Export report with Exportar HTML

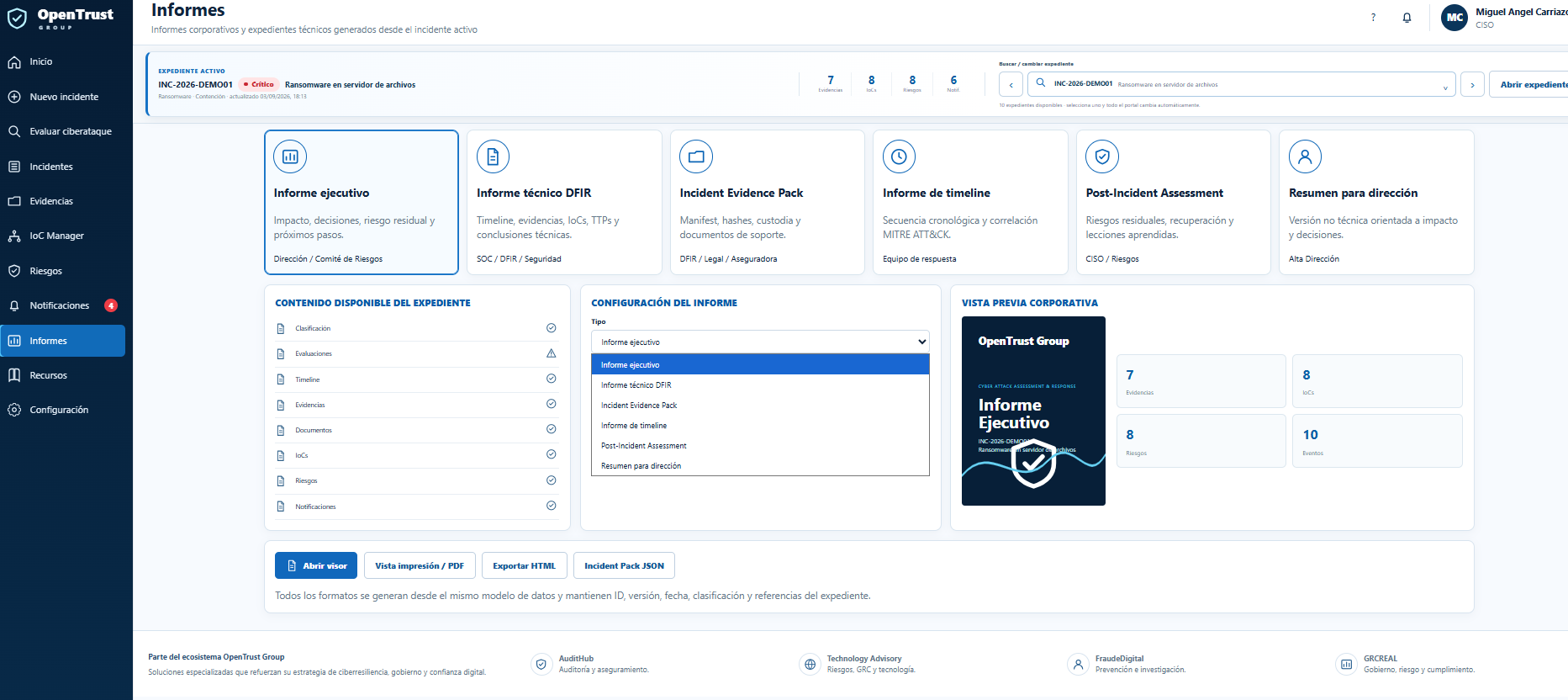pos(524,565)
